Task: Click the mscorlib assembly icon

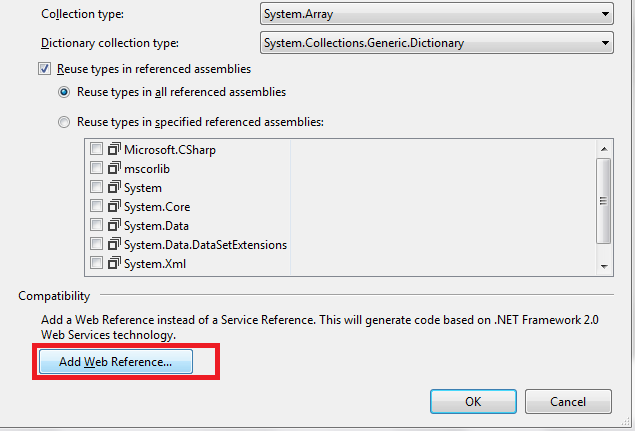Action: [x=113, y=168]
